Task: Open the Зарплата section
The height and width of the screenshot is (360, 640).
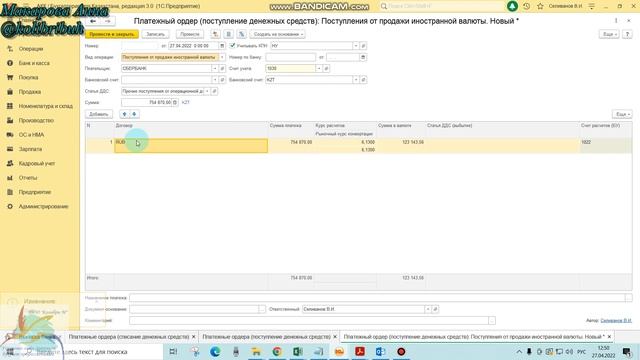Action: tap(30, 149)
